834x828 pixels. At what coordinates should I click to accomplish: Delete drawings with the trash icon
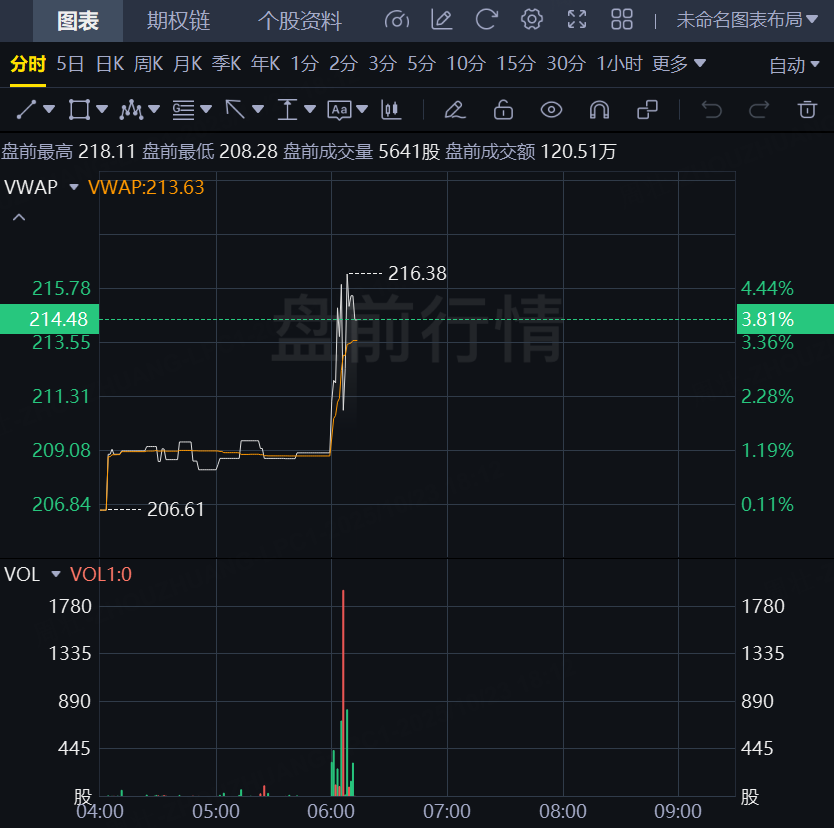click(x=807, y=110)
